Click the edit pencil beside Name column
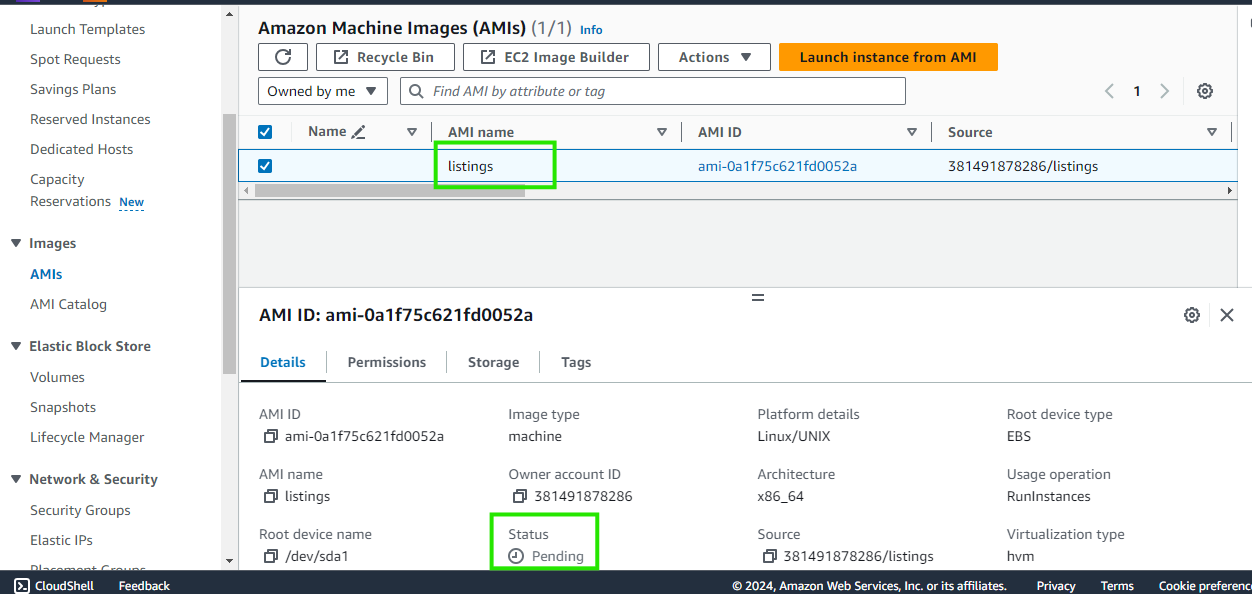Viewport: 1252px width, 594px height. [x=359, y=132]
